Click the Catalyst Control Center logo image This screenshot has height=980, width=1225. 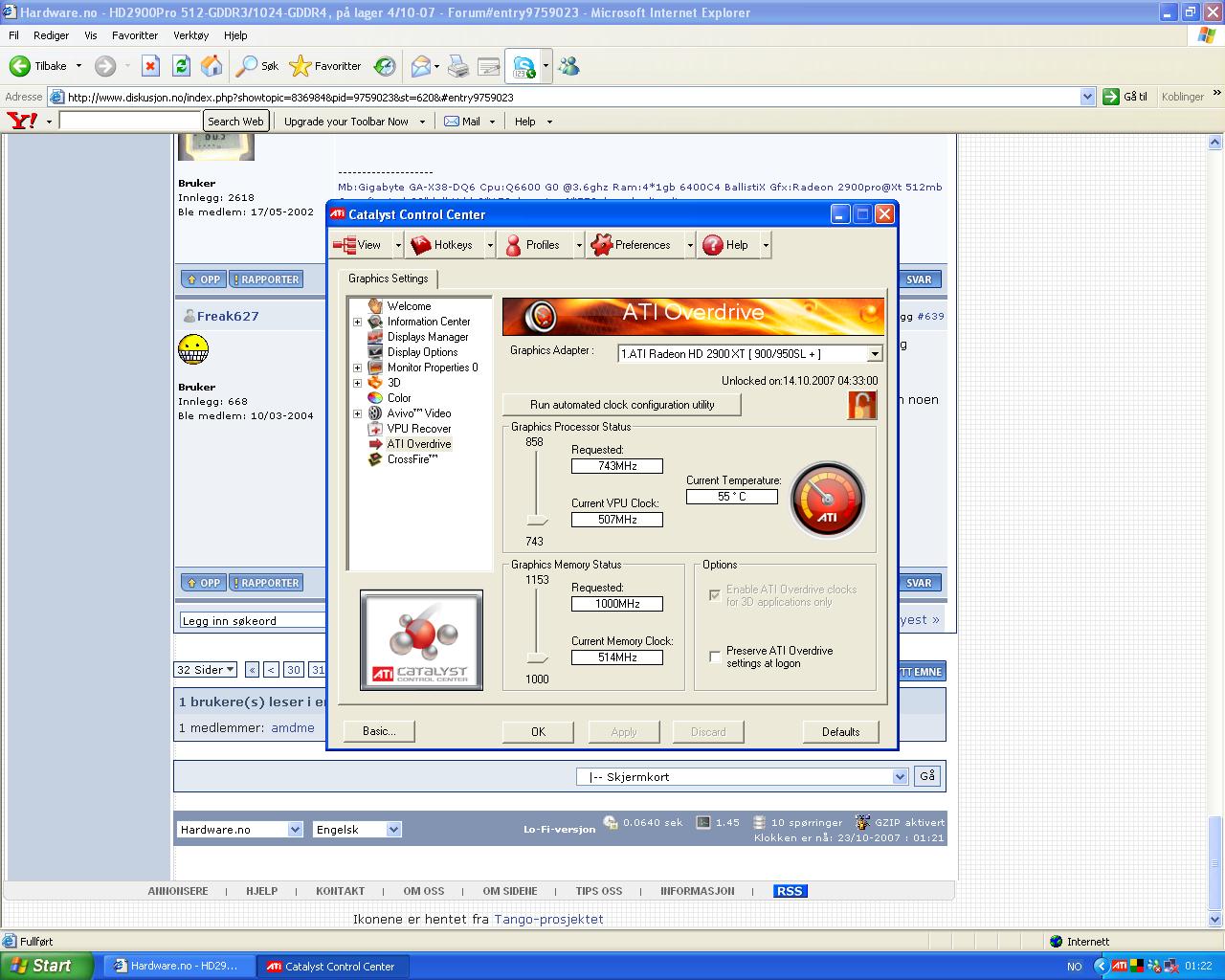421,638
